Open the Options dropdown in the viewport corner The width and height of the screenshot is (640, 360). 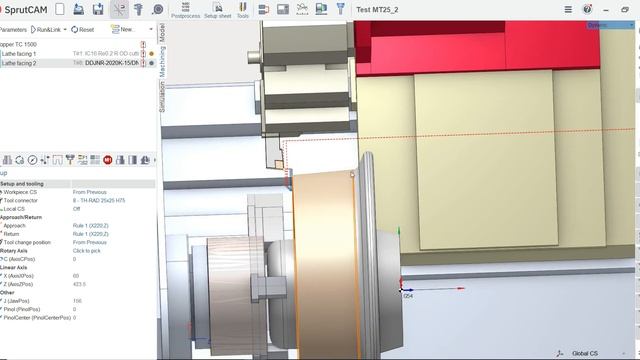tap(610, 25)
